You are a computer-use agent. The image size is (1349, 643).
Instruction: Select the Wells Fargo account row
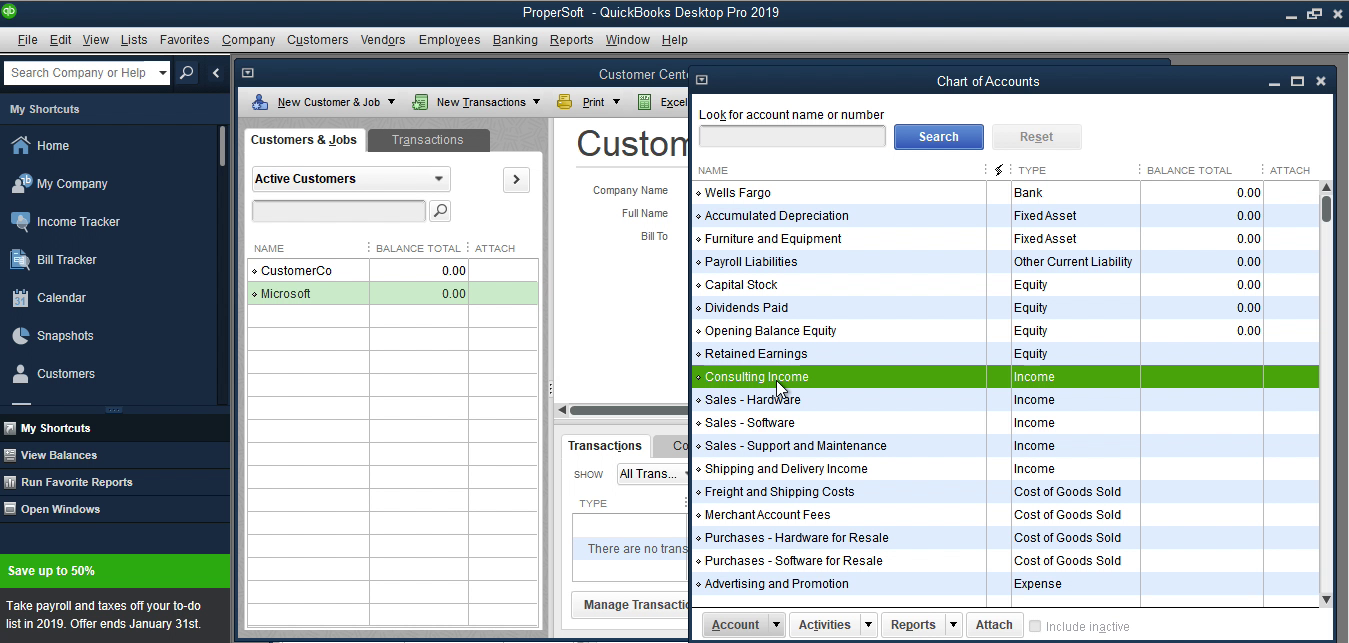point(1005,193)
